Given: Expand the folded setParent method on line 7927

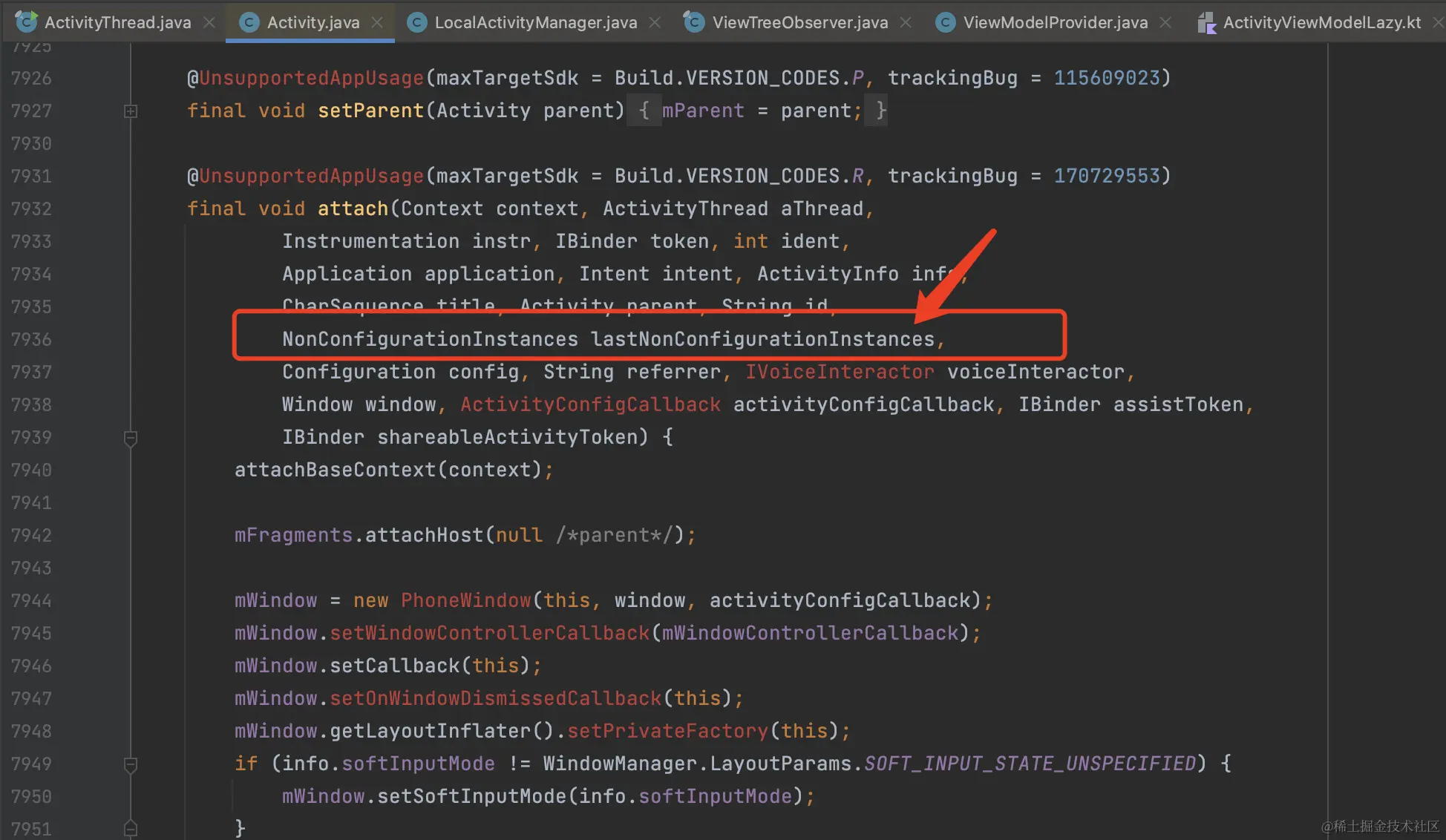Looking at the screenshot, I should tap(131, 111).
